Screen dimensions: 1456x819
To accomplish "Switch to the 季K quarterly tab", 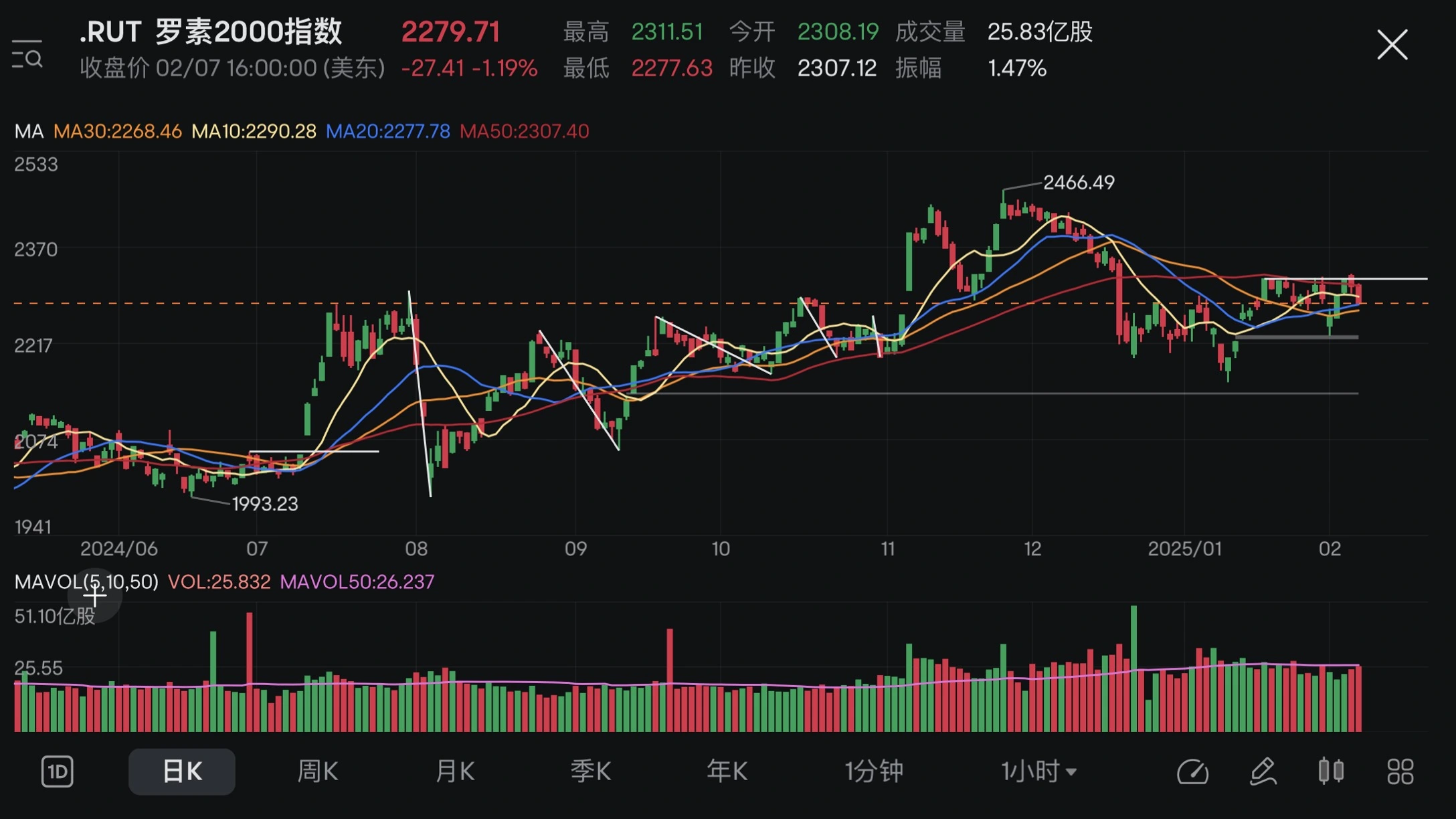I will 591,771.
